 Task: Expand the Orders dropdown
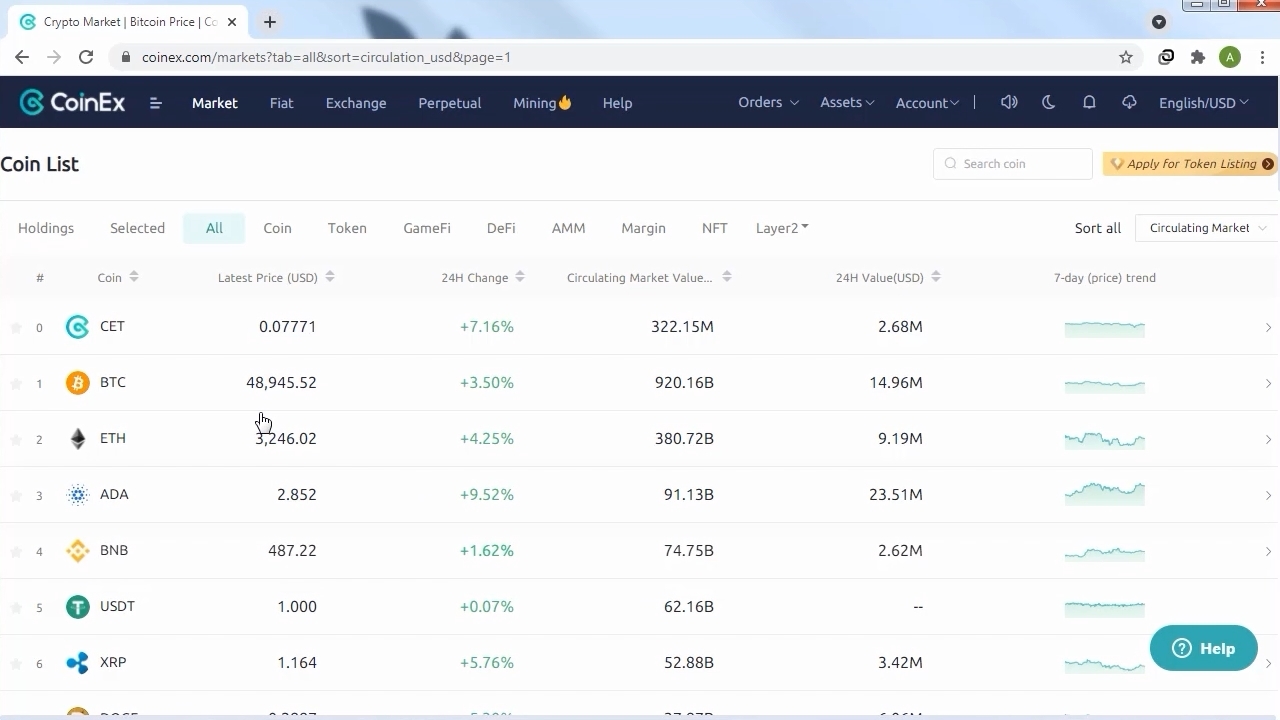pos(768,102)
